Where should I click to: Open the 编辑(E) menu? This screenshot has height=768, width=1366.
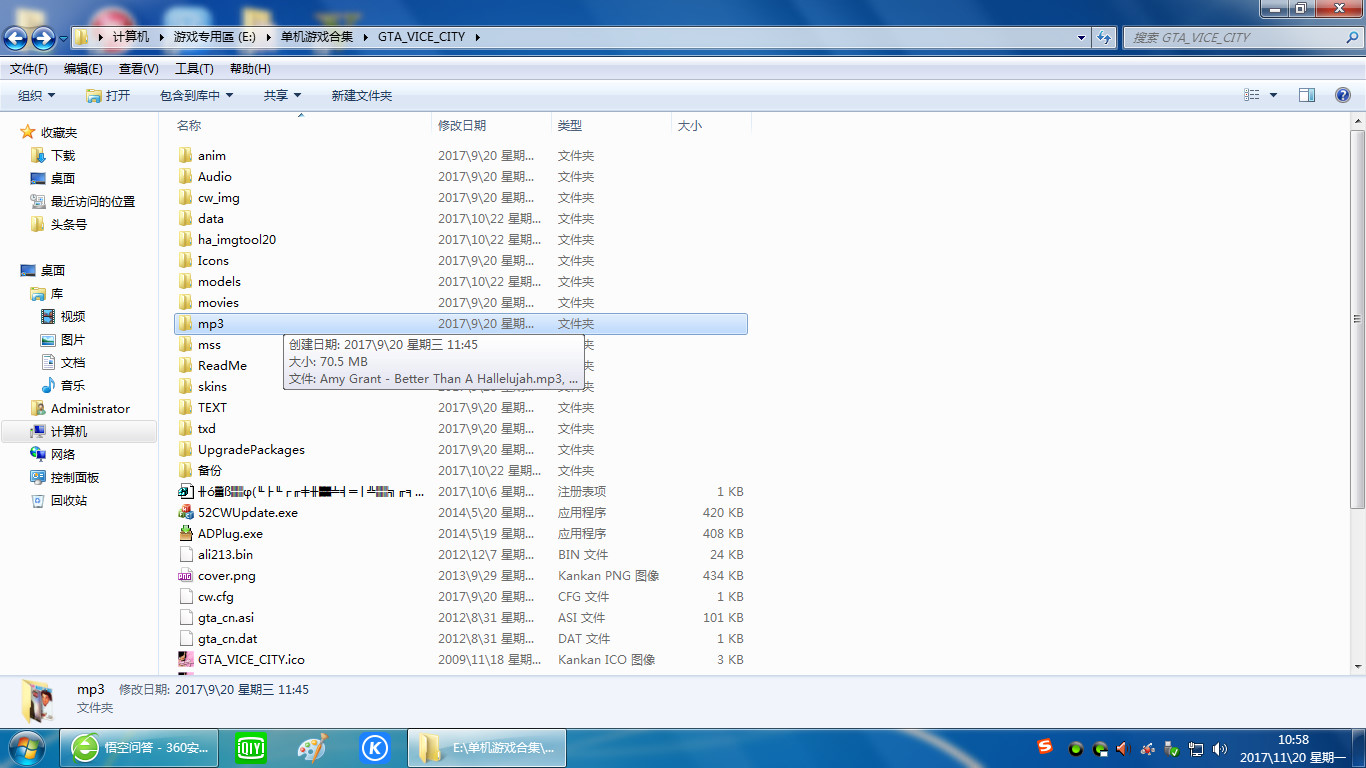(83, 69)
